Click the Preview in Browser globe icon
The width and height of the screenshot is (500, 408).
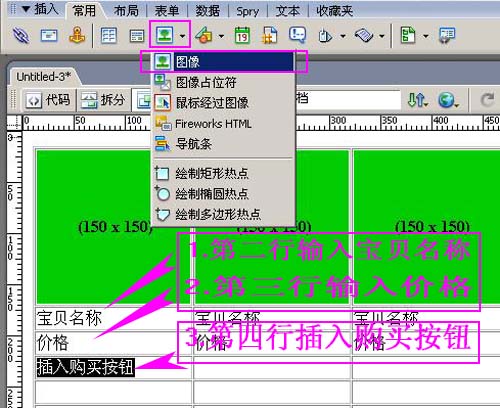click(x=447, y=100)
